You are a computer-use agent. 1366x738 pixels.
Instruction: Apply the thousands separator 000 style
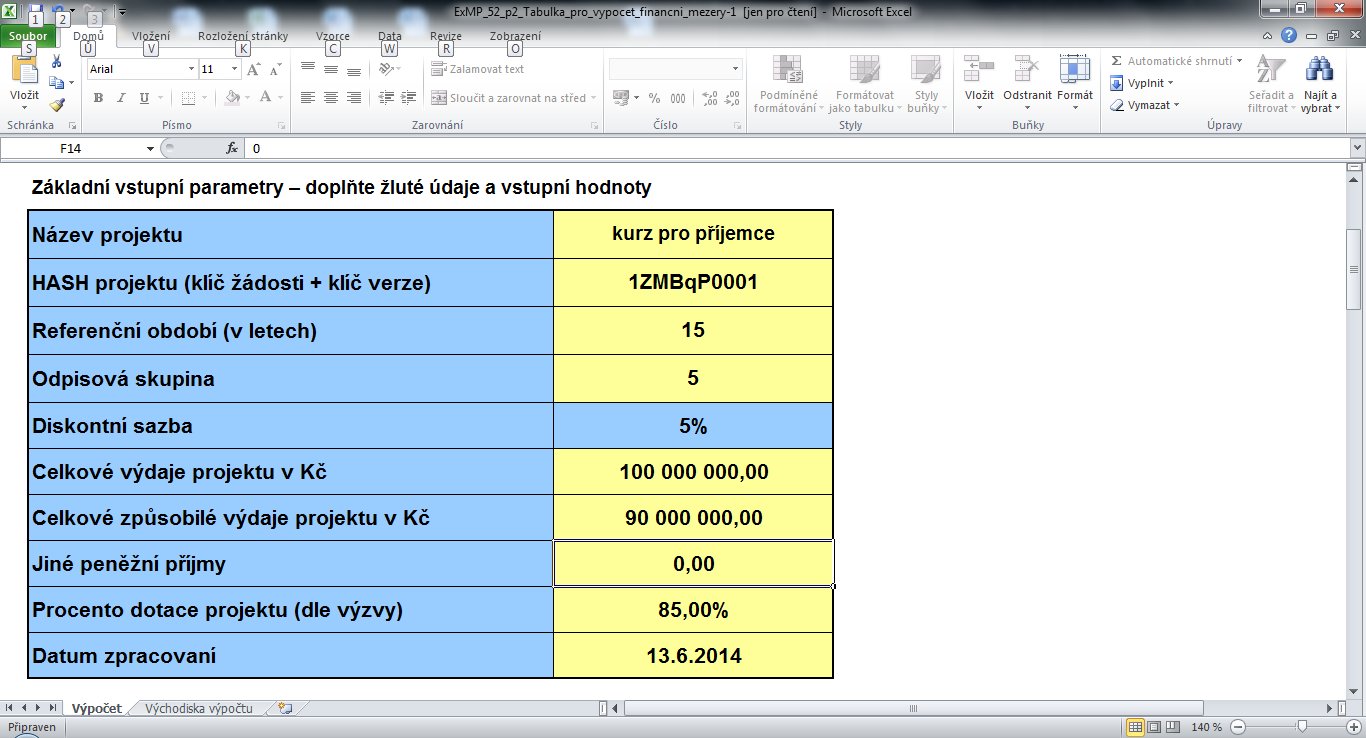coord(678,98)
